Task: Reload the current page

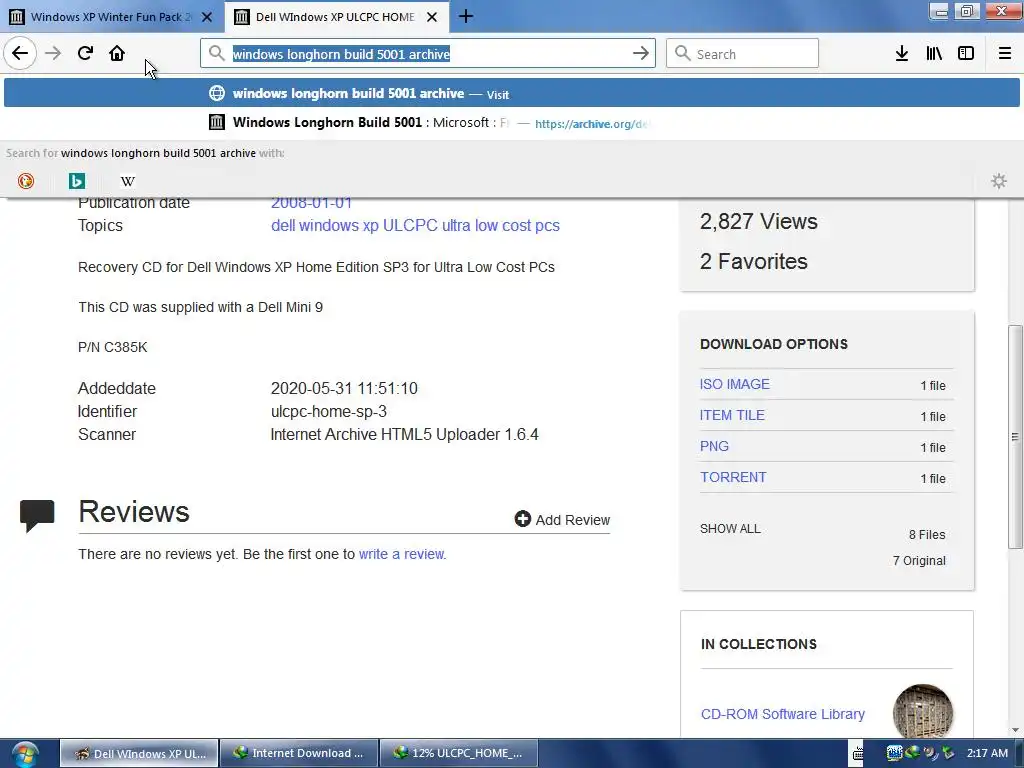Action: [x=85, y=54]
